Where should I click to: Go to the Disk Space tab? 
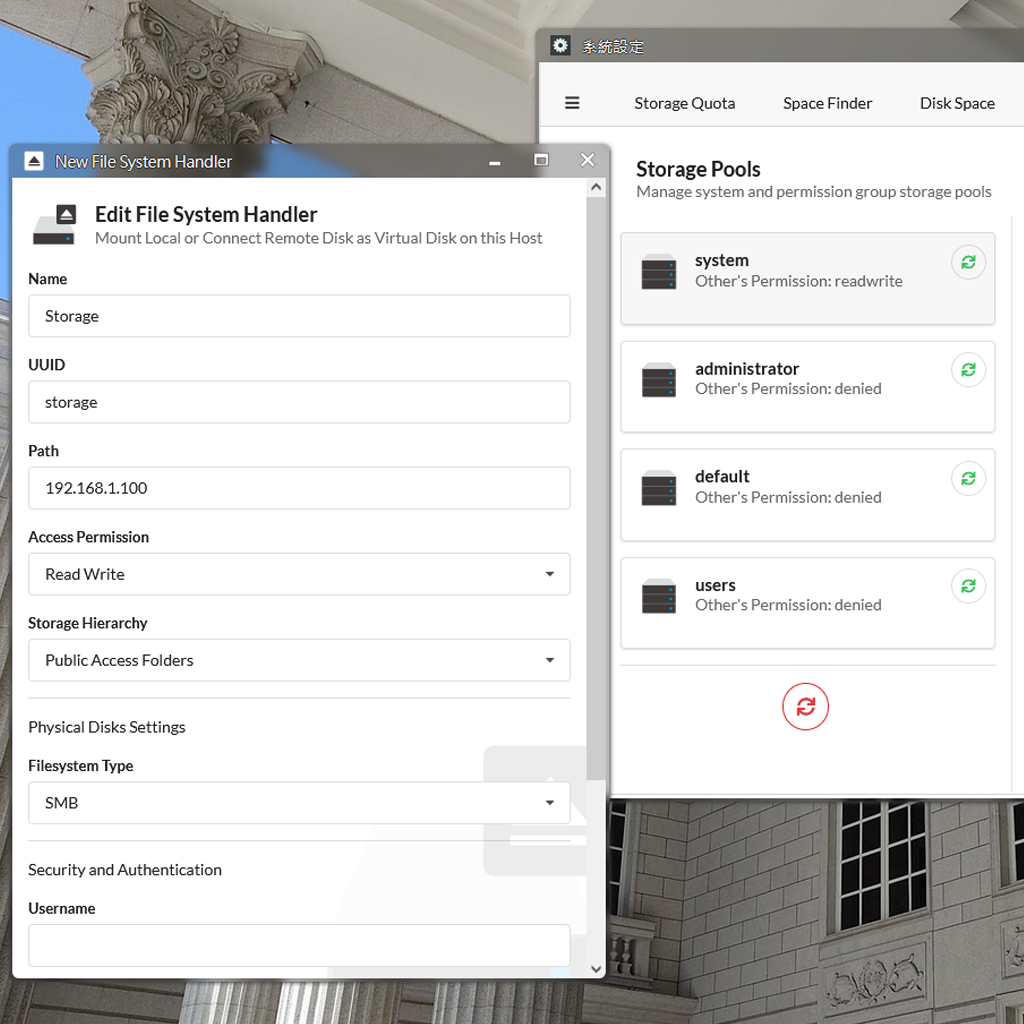click(957, 103)
